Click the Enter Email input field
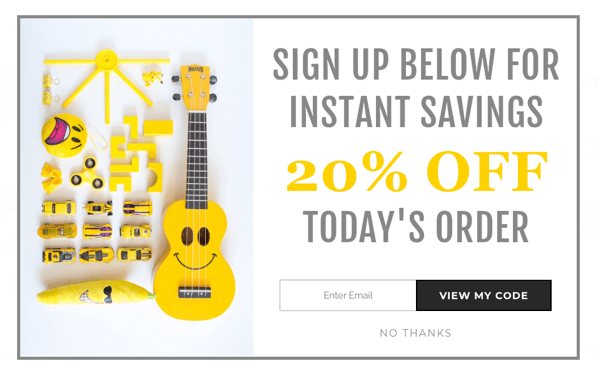This screenshot has width=600, height=380. [347, 295]
